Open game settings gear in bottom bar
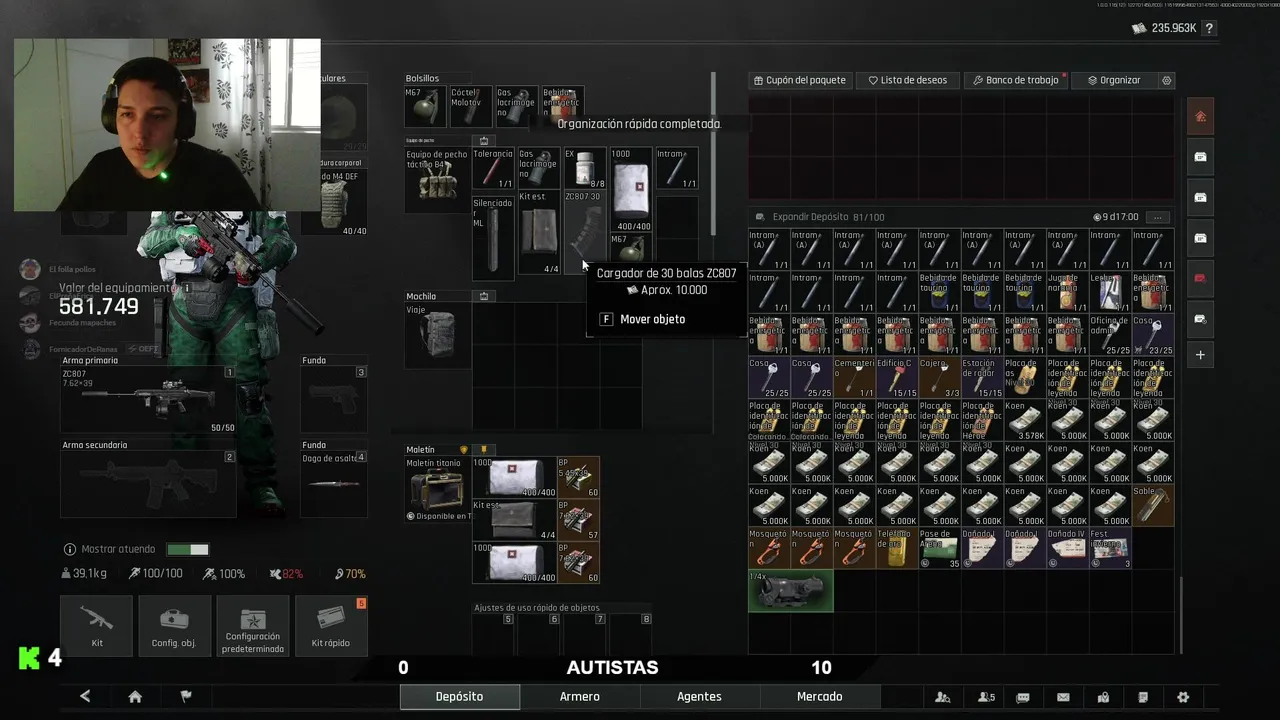Screen dimensions: 1280x720 [x=1183, y=697]
